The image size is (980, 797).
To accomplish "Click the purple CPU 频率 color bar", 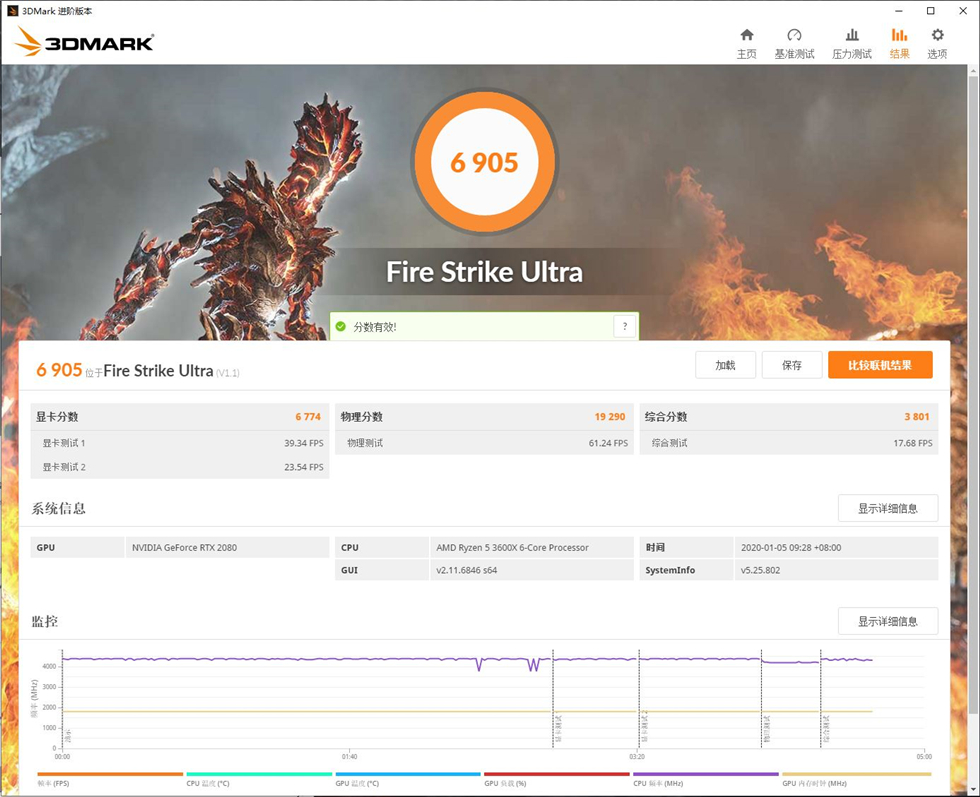I will (704, 774).
